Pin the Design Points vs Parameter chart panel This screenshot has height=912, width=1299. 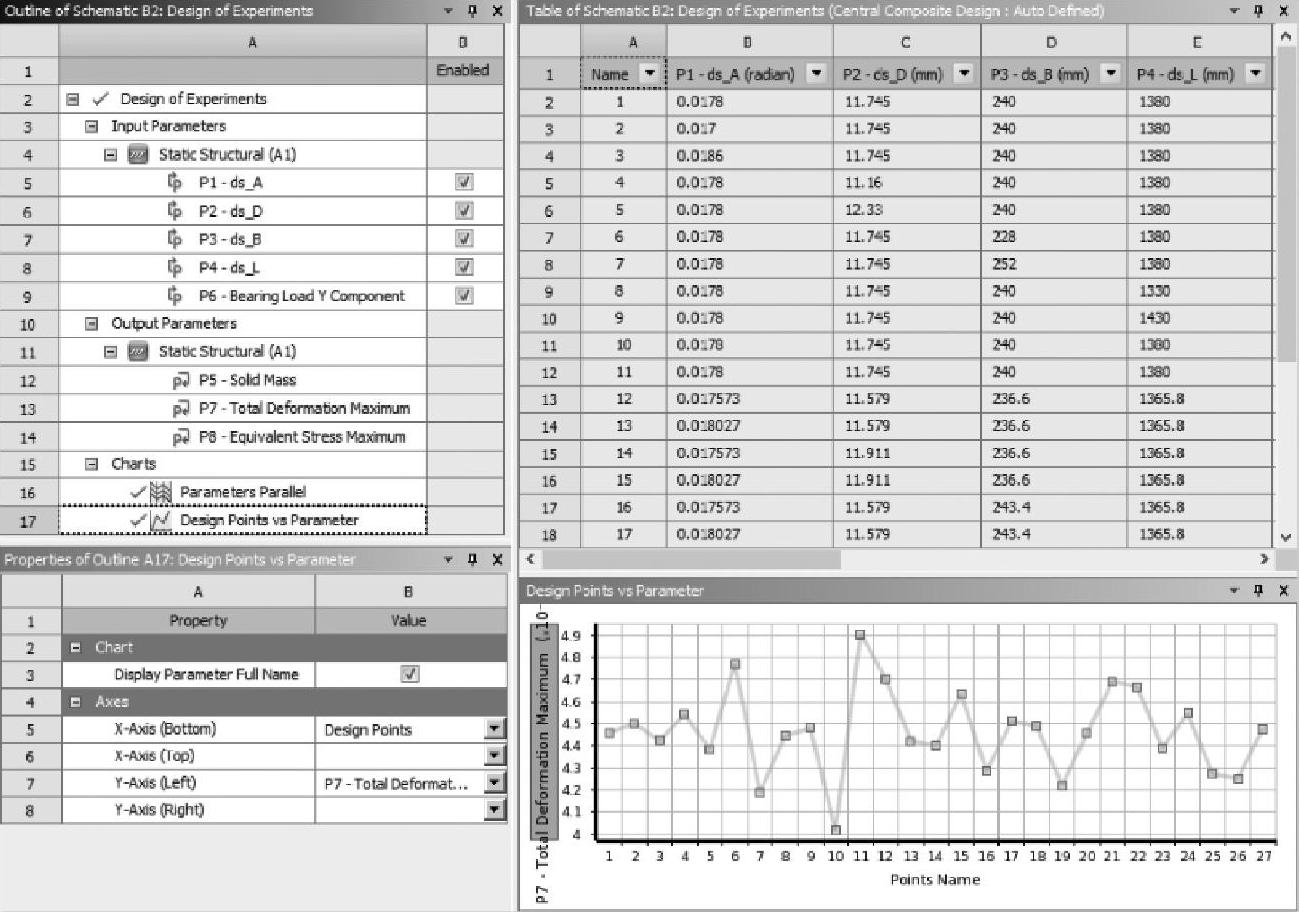1258,591
